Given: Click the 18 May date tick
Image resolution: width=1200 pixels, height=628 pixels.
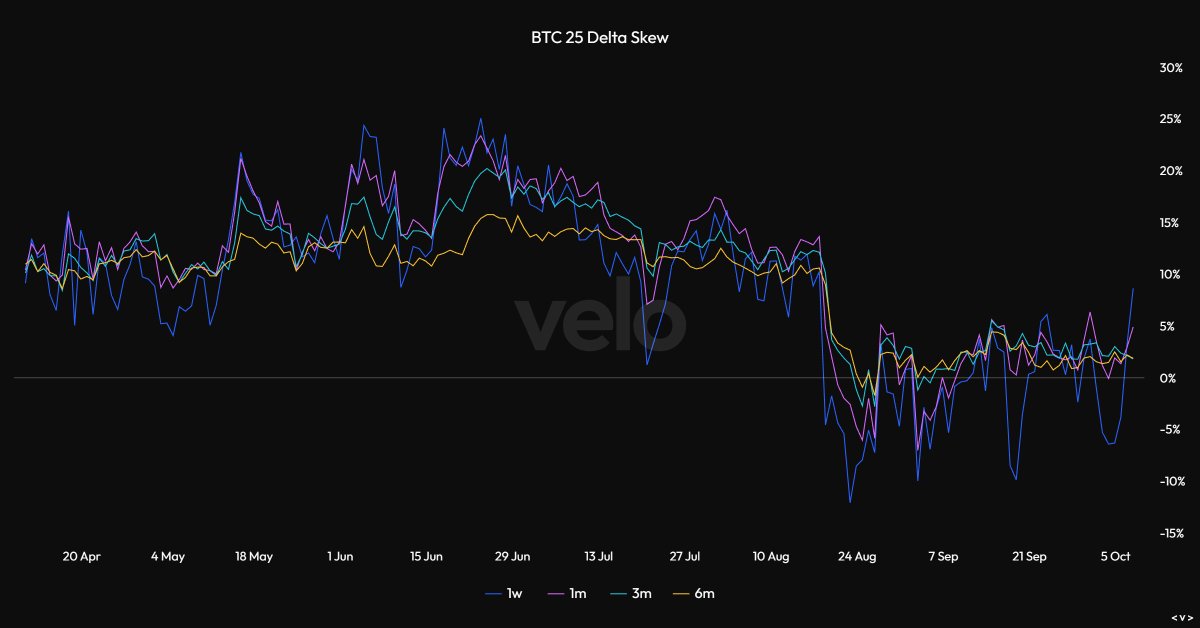Looking at the screenshot, I should click(x=254, y=557).
